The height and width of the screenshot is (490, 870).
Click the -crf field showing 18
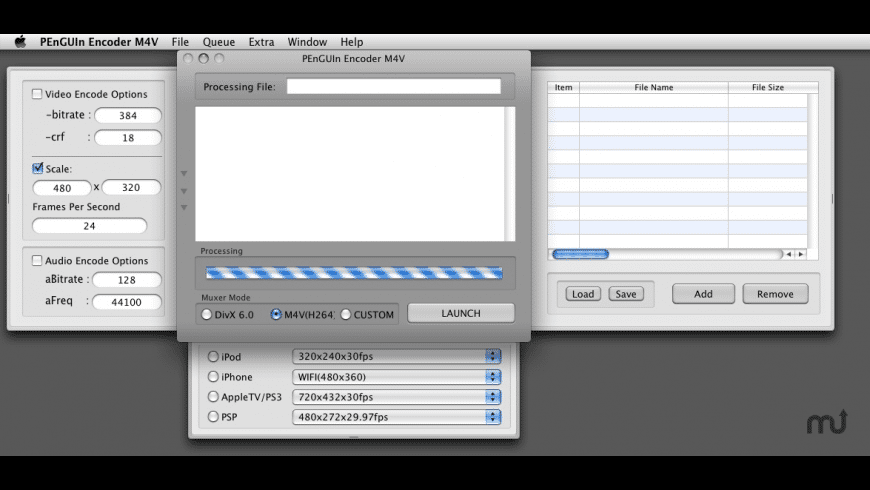click(x=128, y=138)
